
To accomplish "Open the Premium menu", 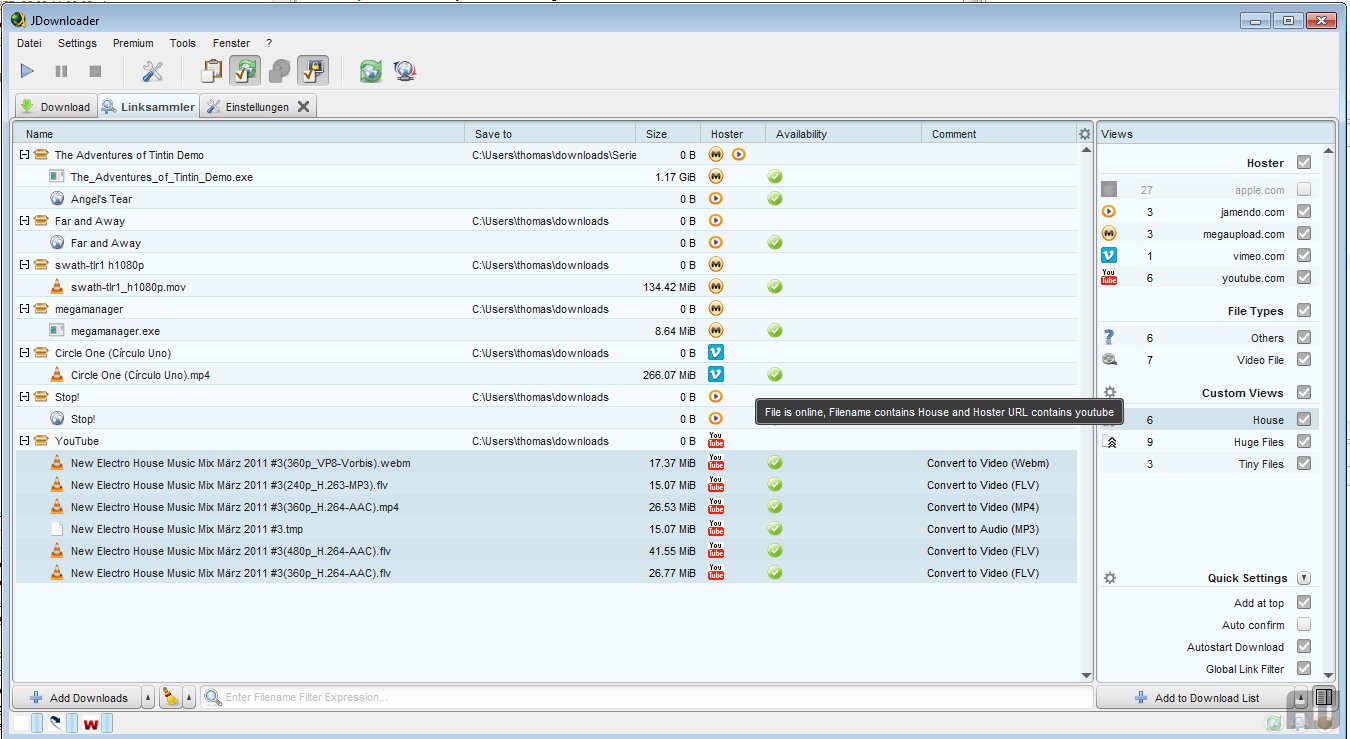I will click(133, 43).
